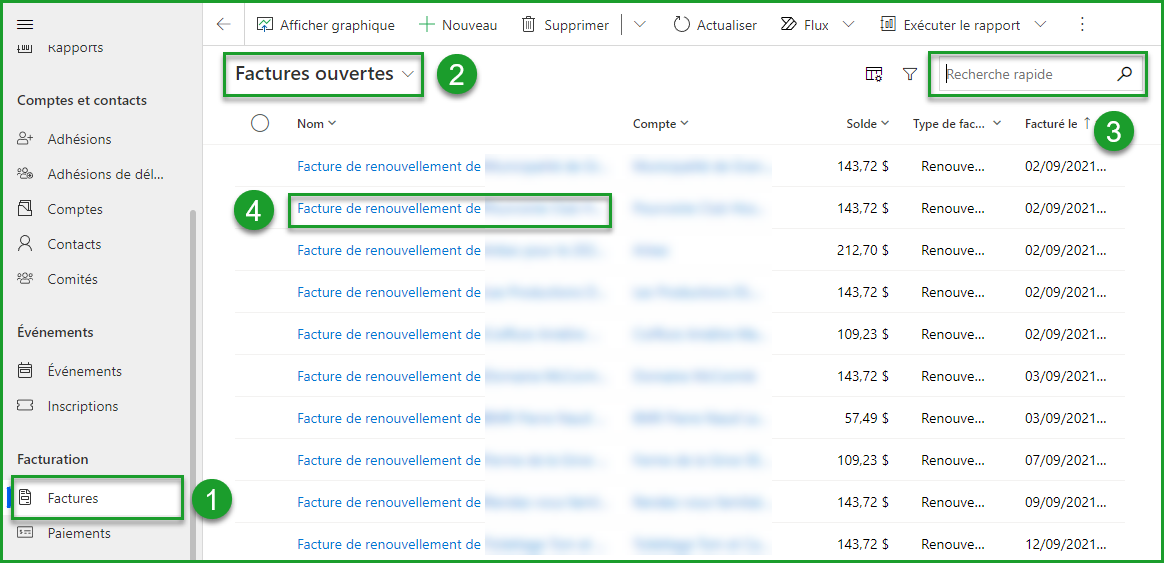The width and height of the screenshot is (1164, 563).
Task: Click the Recherche rapide search field
Action: pos(1025,74)
